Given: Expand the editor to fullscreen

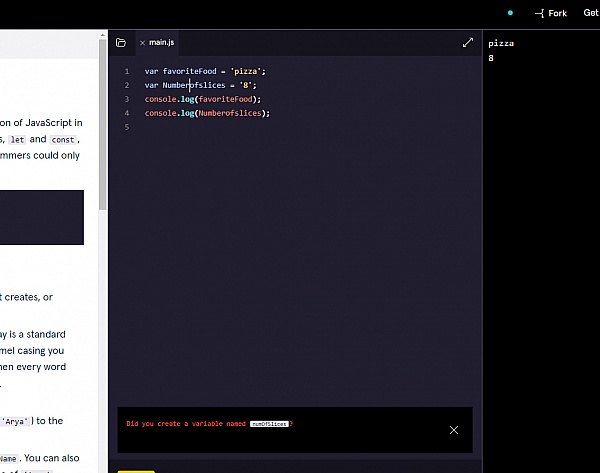Looking at the screenshot, I should (x=468, y=42).
